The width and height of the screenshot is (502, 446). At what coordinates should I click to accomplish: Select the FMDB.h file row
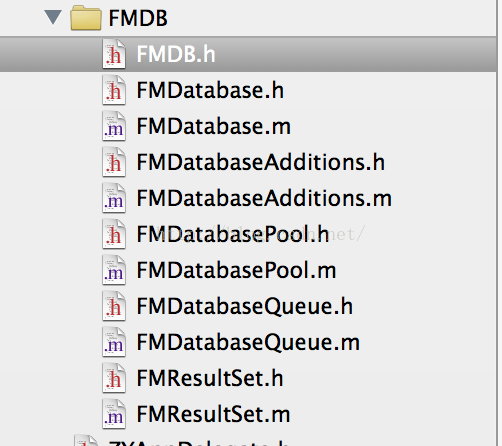click(x=248, y=54)
